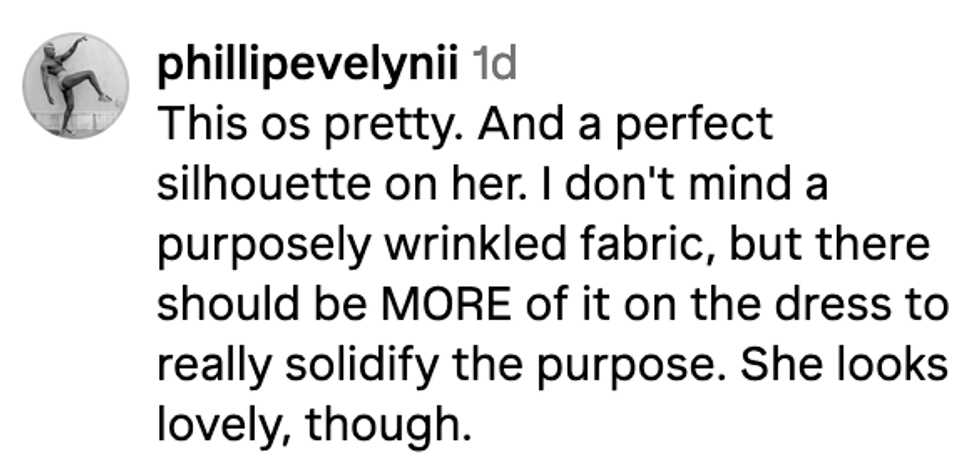Viewport: 980px width, 472px height.
Task: Click the 1d timestamp
Action: click(x=491, y=65)
